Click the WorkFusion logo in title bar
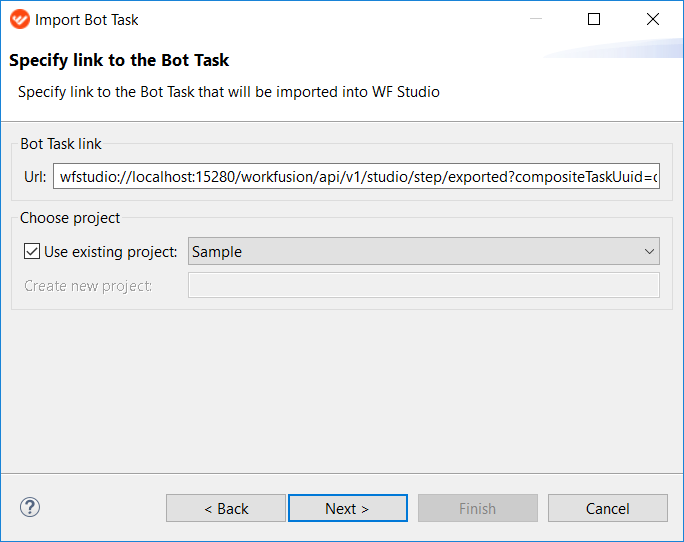The image size is (684, 542). pos(20,20)
